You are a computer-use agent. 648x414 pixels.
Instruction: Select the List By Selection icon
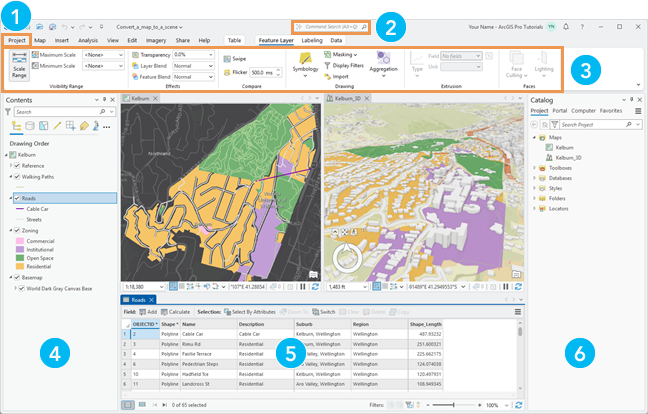[43, 126]
